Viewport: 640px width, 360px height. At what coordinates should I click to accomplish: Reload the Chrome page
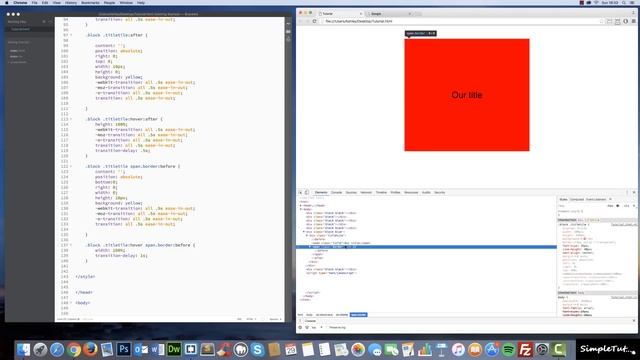[x=314, y=21]
